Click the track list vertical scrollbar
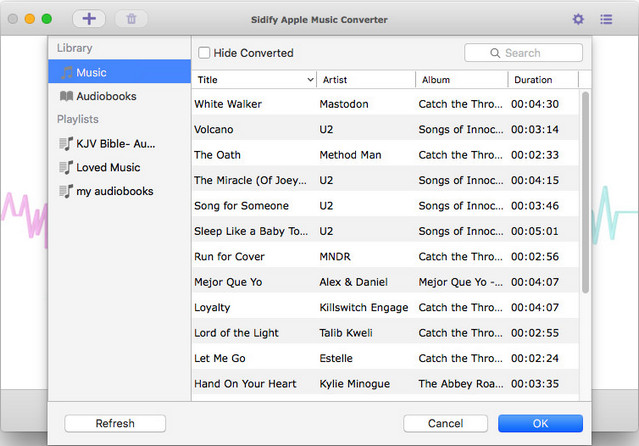This screenshot has width=639, height=446. tap(585, 192)
